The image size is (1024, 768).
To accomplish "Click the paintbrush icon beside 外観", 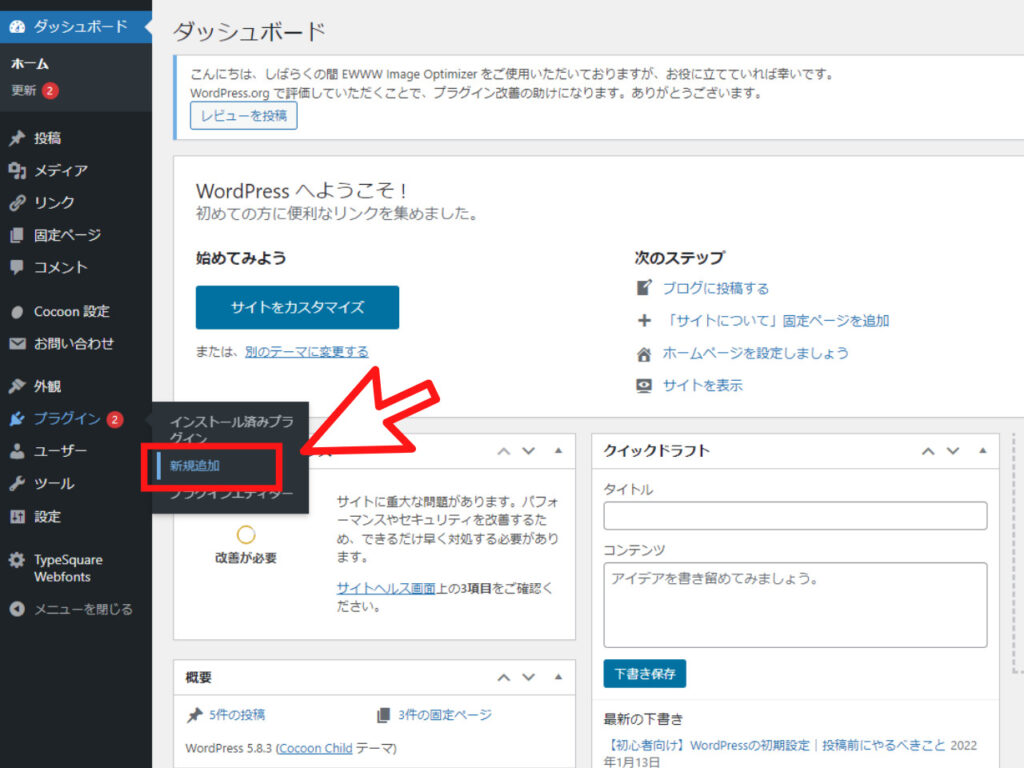I will pos(17,386).
